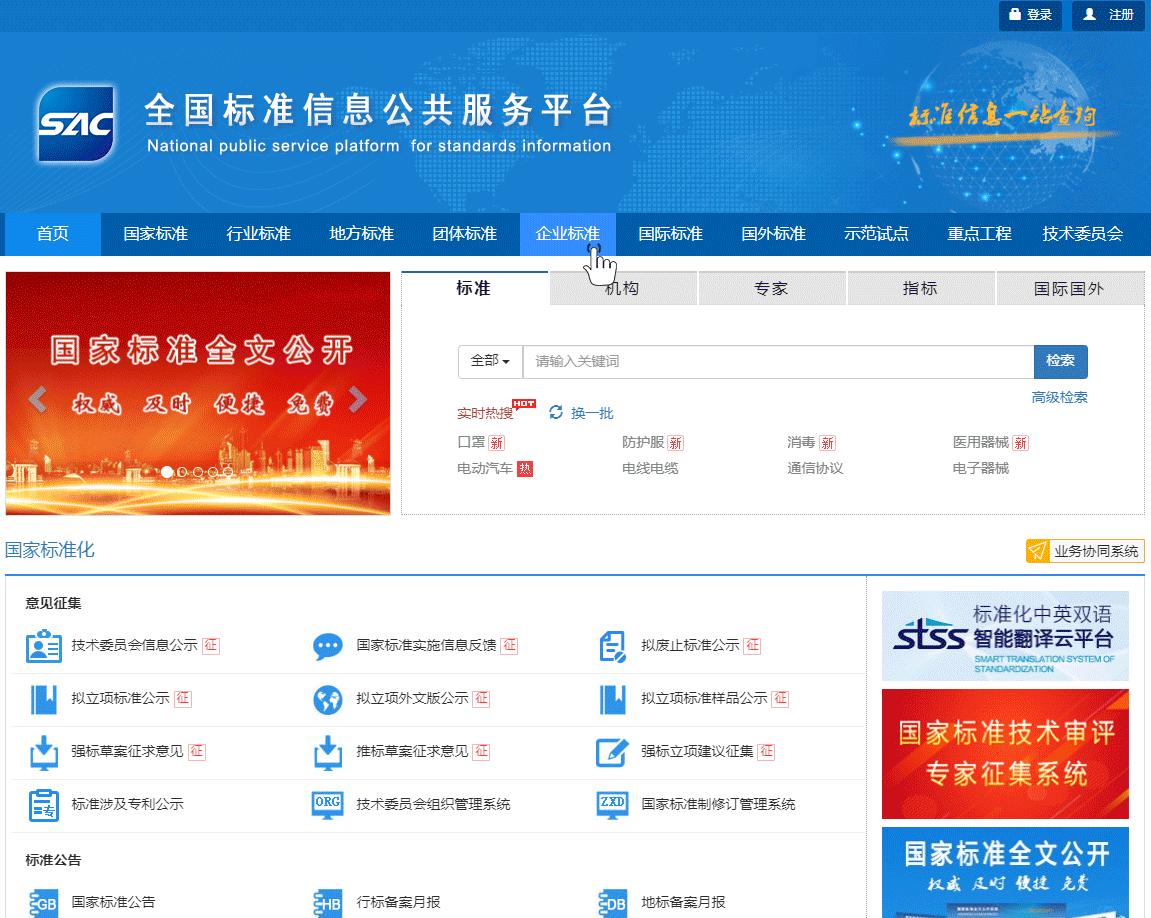Open 拟立项外文版公示 via the globe icon
The height and width of the screenshot is (918, 1151).
326,699
